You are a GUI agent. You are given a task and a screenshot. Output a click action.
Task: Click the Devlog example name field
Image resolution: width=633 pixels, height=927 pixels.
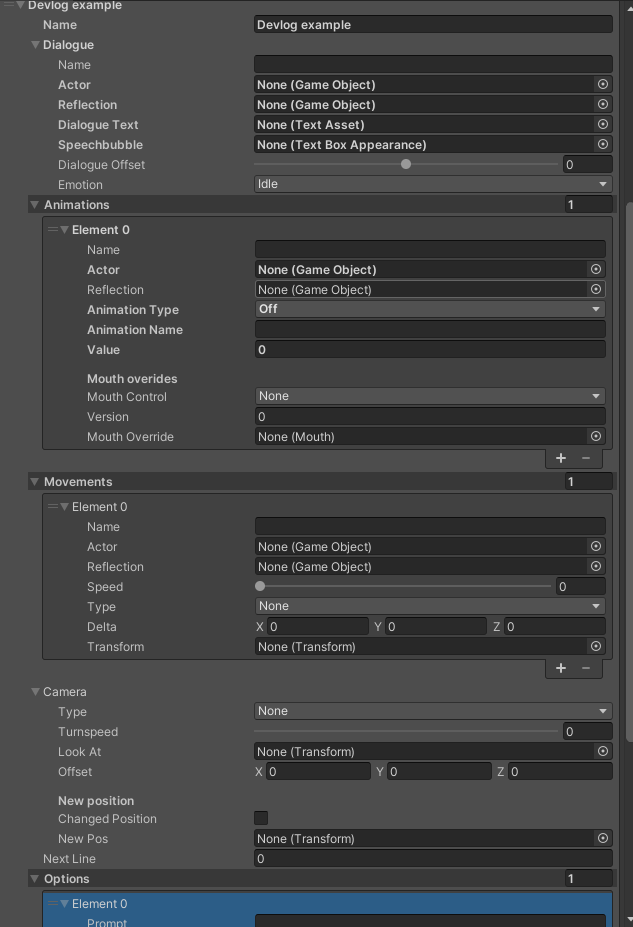[433, 25]
